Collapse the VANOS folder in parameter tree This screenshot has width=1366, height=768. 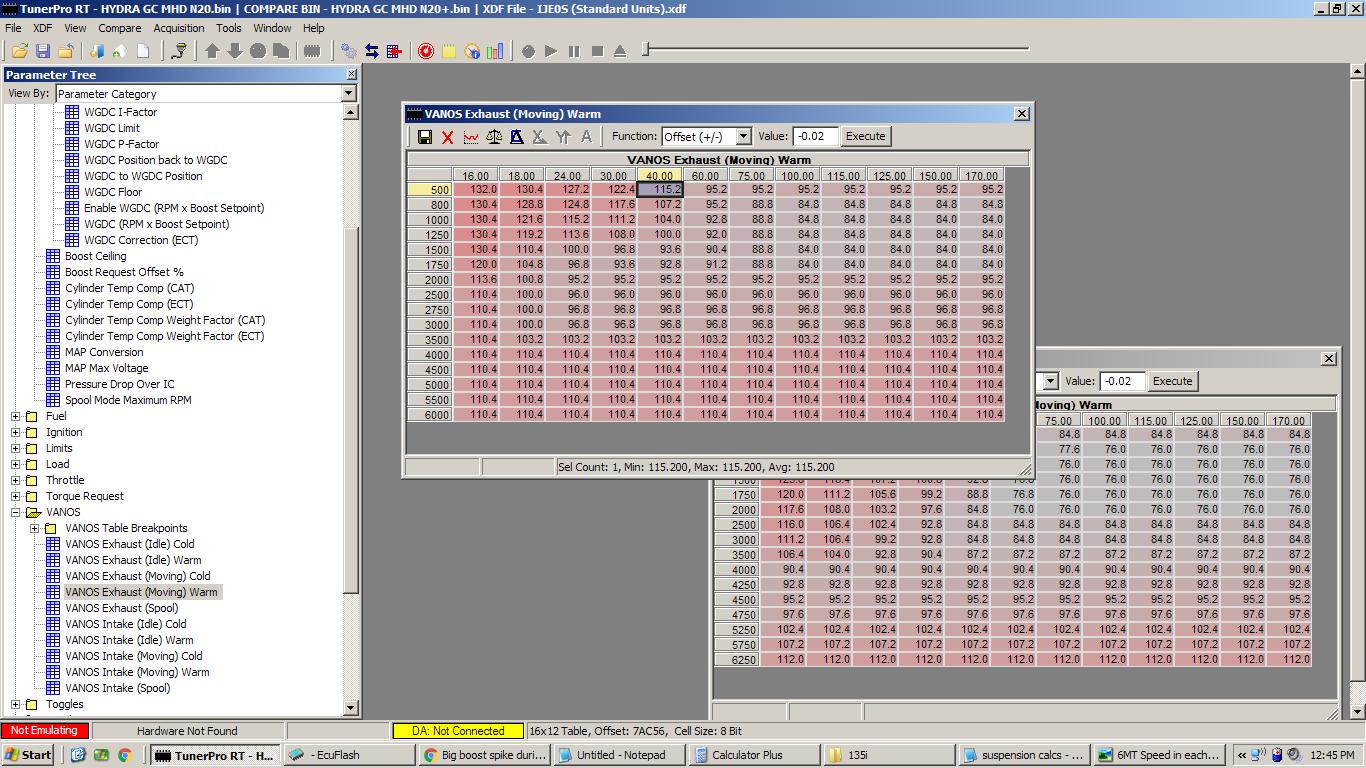click(x=16, y=512)
